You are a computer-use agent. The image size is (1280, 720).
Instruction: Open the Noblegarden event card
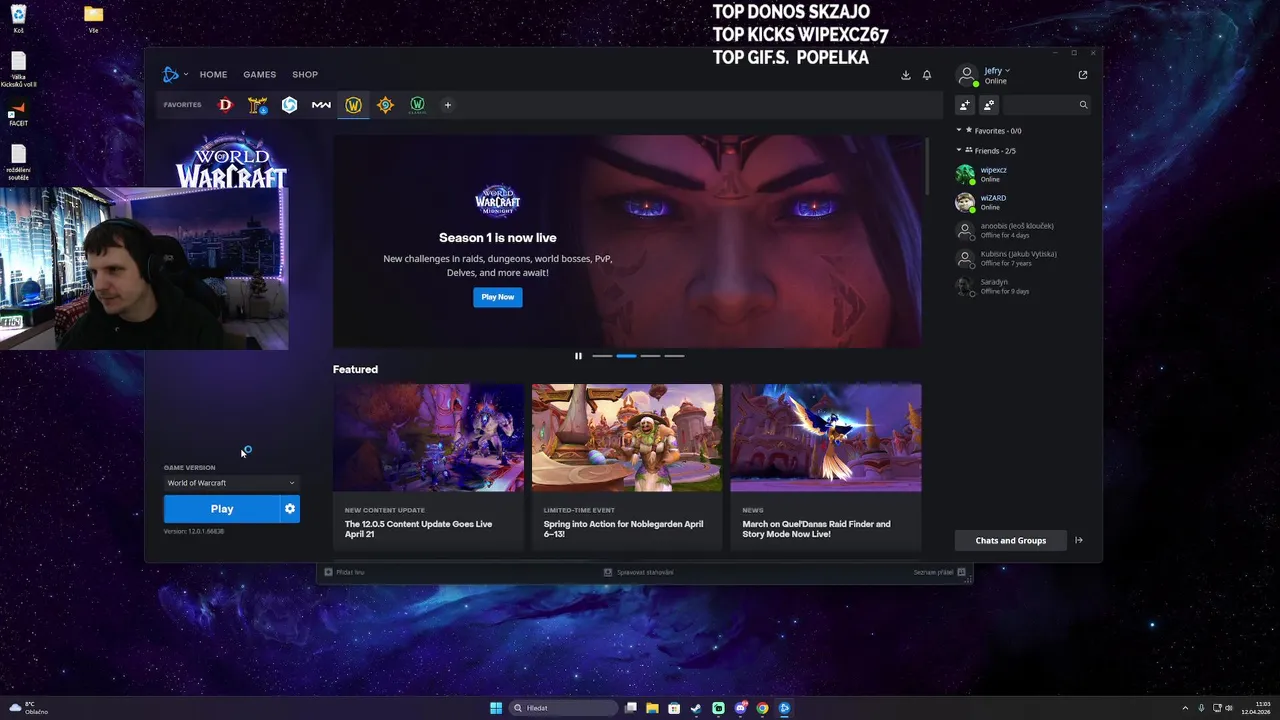tap(627, 466)
